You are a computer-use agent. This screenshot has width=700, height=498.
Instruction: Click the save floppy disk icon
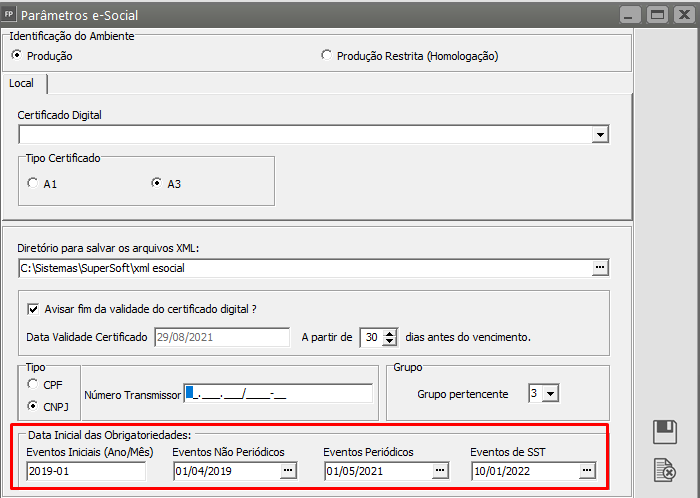tap(665, 432)
